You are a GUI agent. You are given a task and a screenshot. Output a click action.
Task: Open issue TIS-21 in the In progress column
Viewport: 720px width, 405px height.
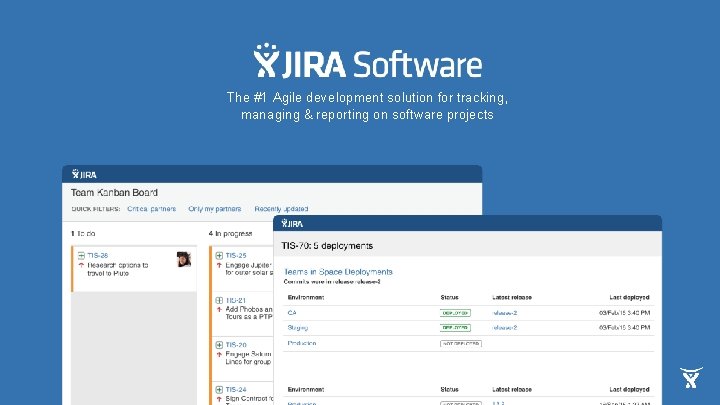pyautogui.click(x=236, y=300)
